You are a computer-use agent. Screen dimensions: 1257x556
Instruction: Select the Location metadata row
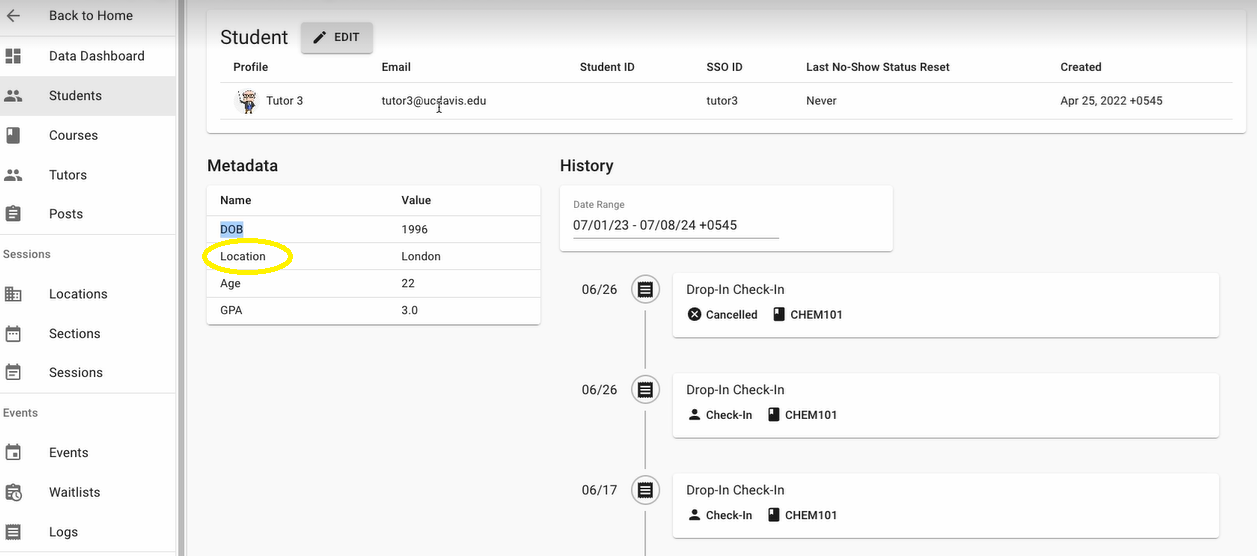point(373,256)
